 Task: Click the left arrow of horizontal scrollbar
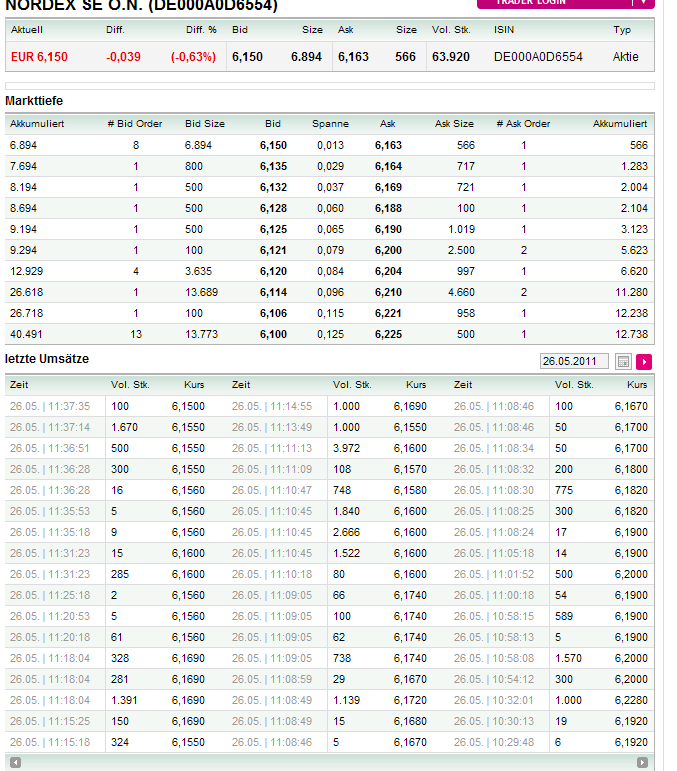point(16,763)
